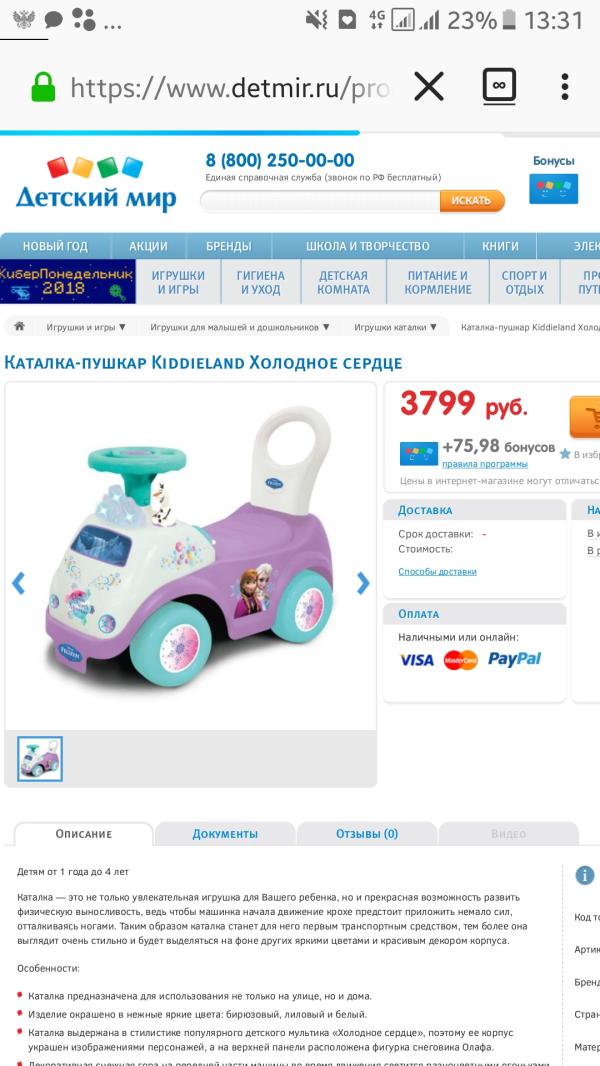The width and height of the screenshot is (600, 1066).
Task: Open the Детский мир logo homepage
Action: (x=96, y=184)
